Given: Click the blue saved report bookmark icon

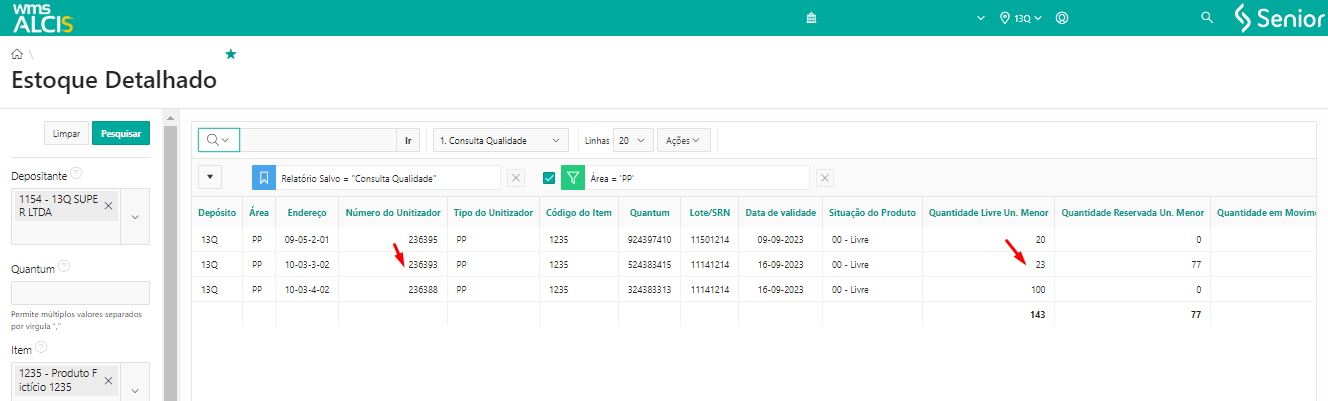Looking at the screenshot, I should [x=264, y=178].
